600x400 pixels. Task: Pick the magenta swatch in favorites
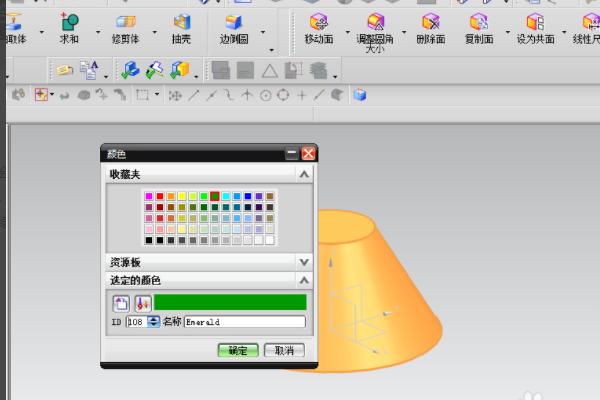coord(149,196)
